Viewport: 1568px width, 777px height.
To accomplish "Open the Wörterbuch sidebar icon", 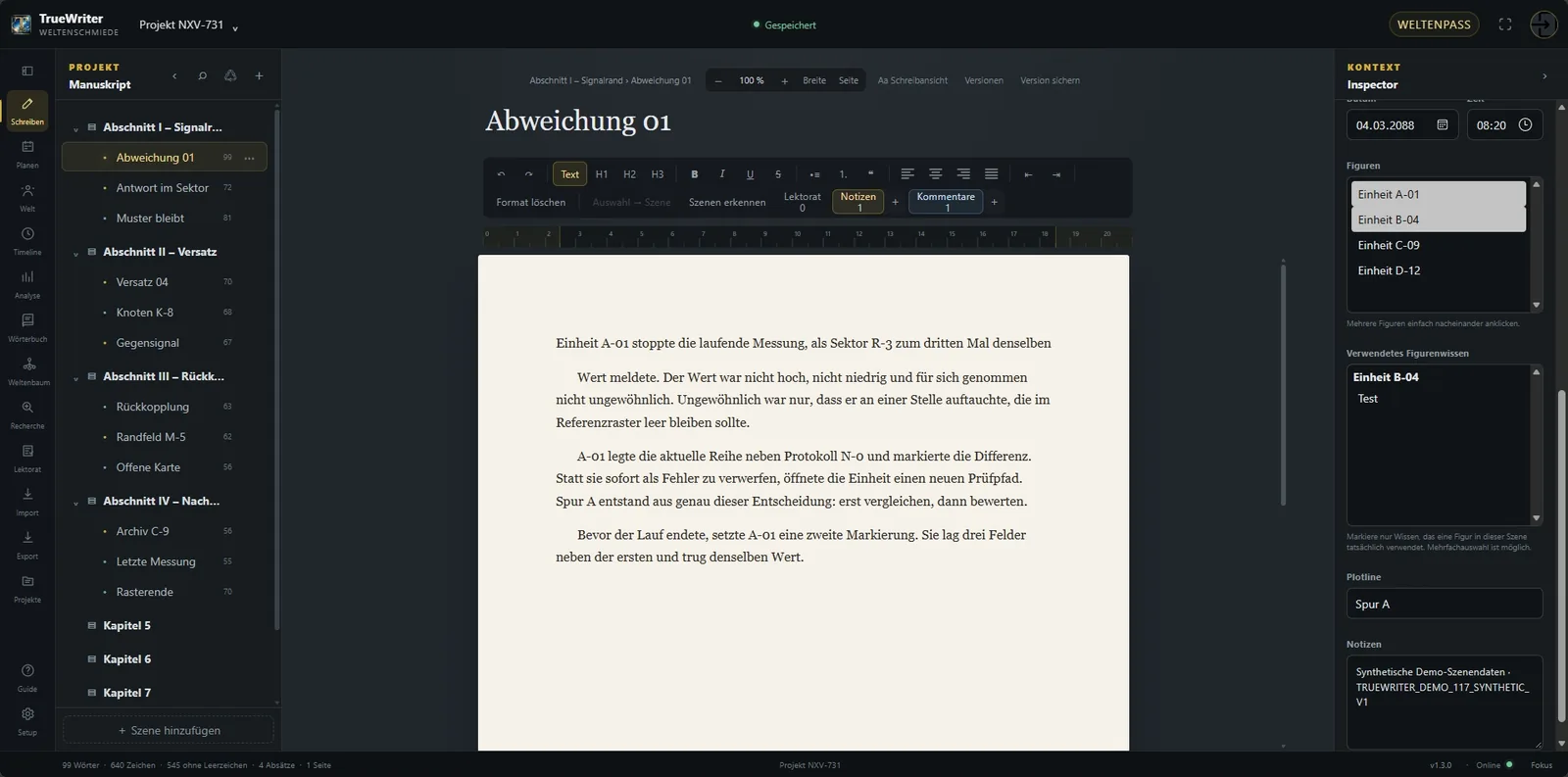I will pos(27,327).
